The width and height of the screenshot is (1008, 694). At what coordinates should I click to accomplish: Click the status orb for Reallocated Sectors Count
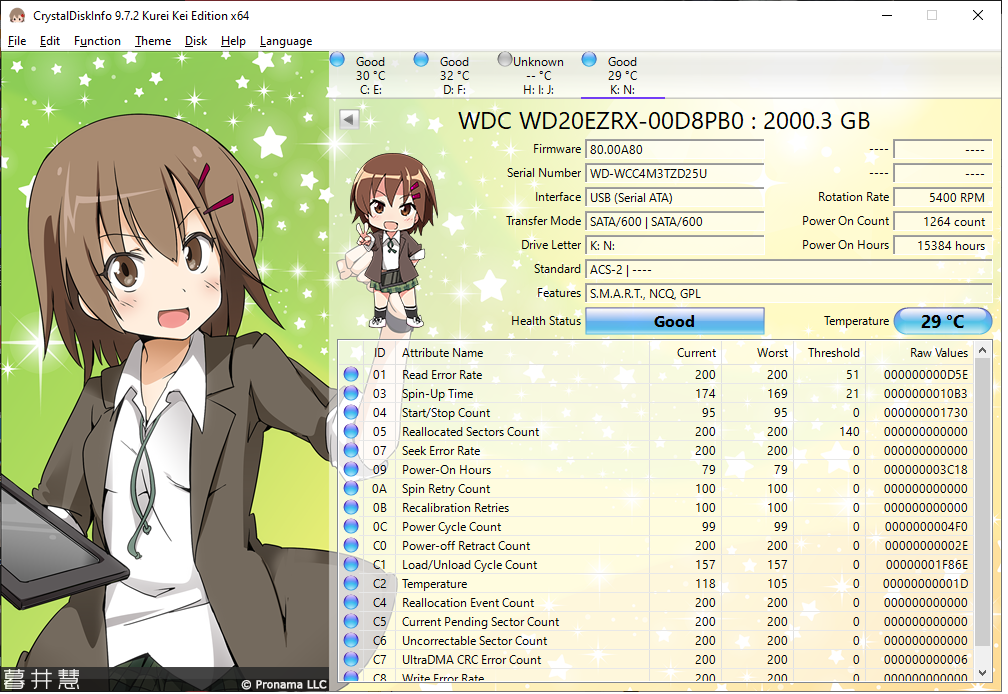[x=351, y=431]
